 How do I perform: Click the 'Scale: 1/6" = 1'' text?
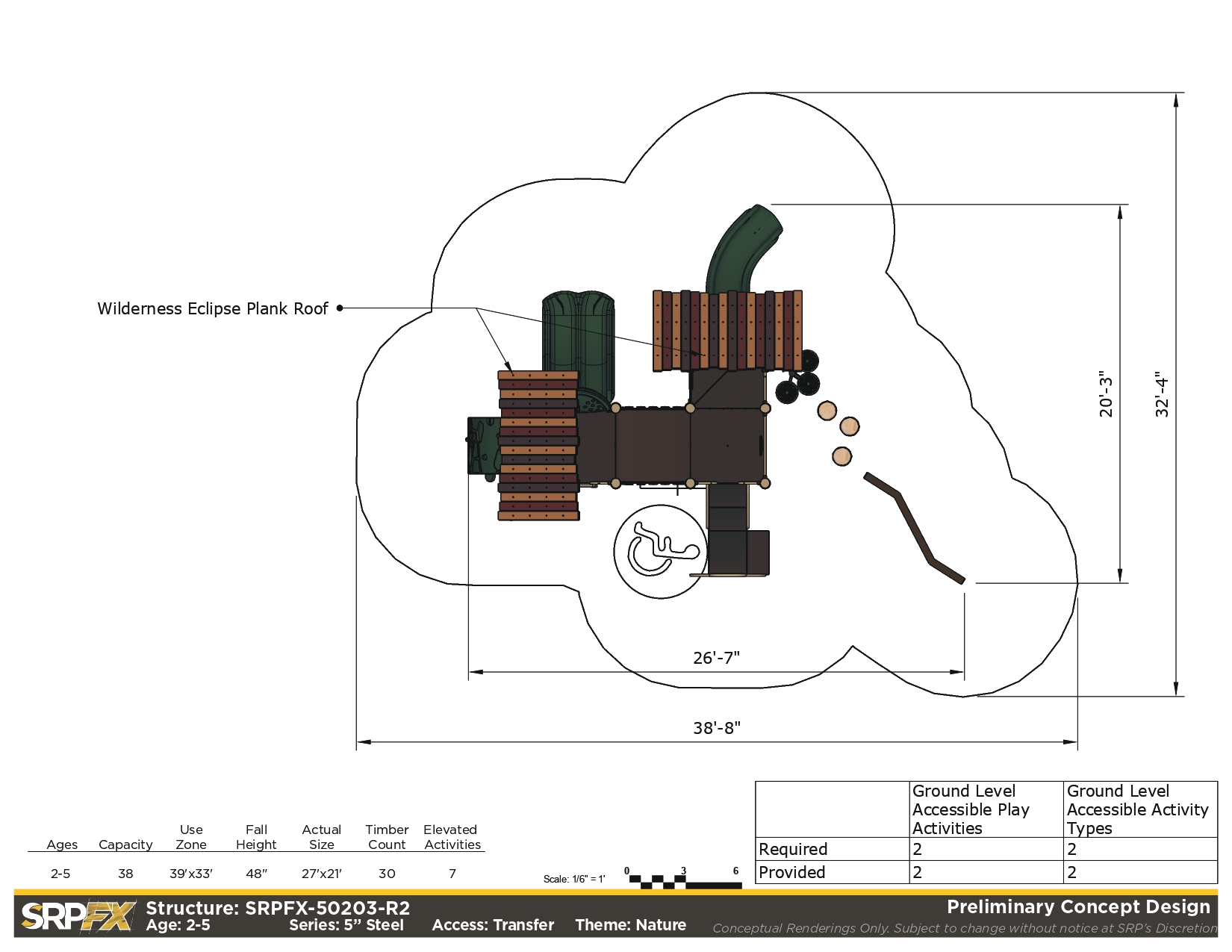pos(574,879)
